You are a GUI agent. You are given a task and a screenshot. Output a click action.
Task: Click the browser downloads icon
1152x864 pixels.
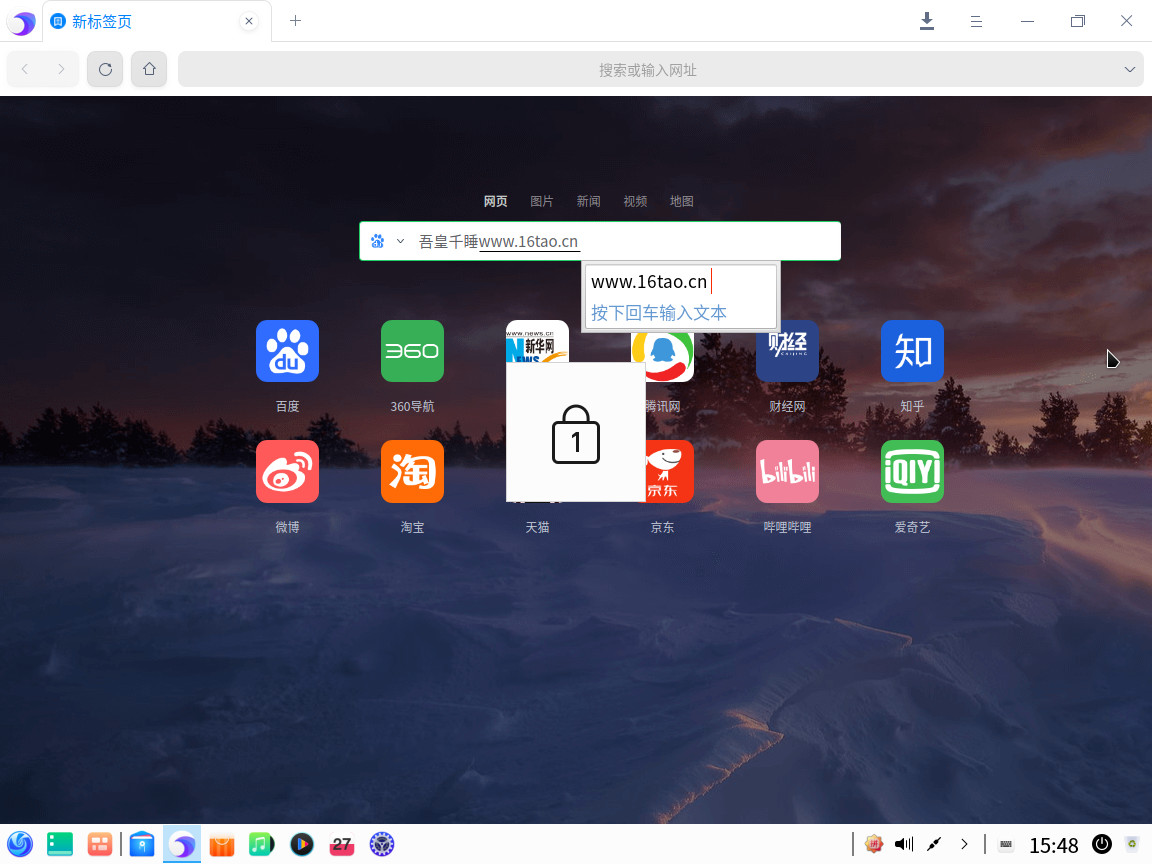927,21
